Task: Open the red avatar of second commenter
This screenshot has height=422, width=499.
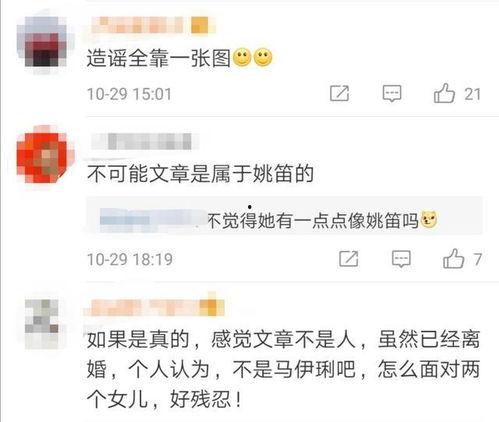Action: (45, 154)
